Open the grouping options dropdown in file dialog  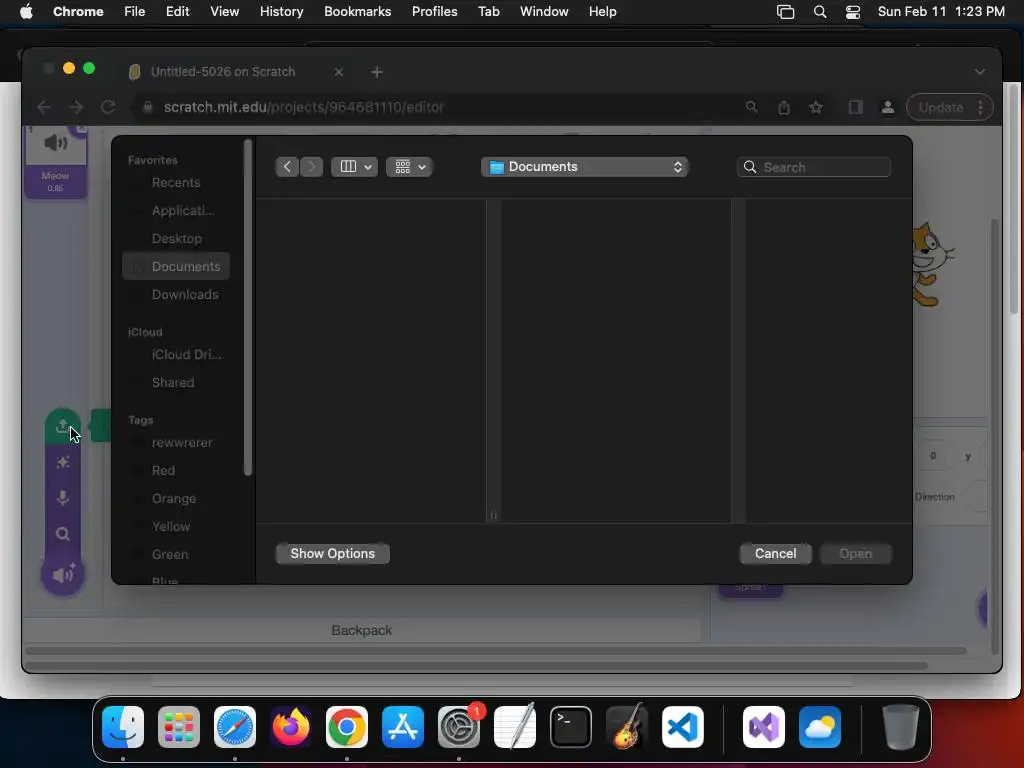[409, 167]
